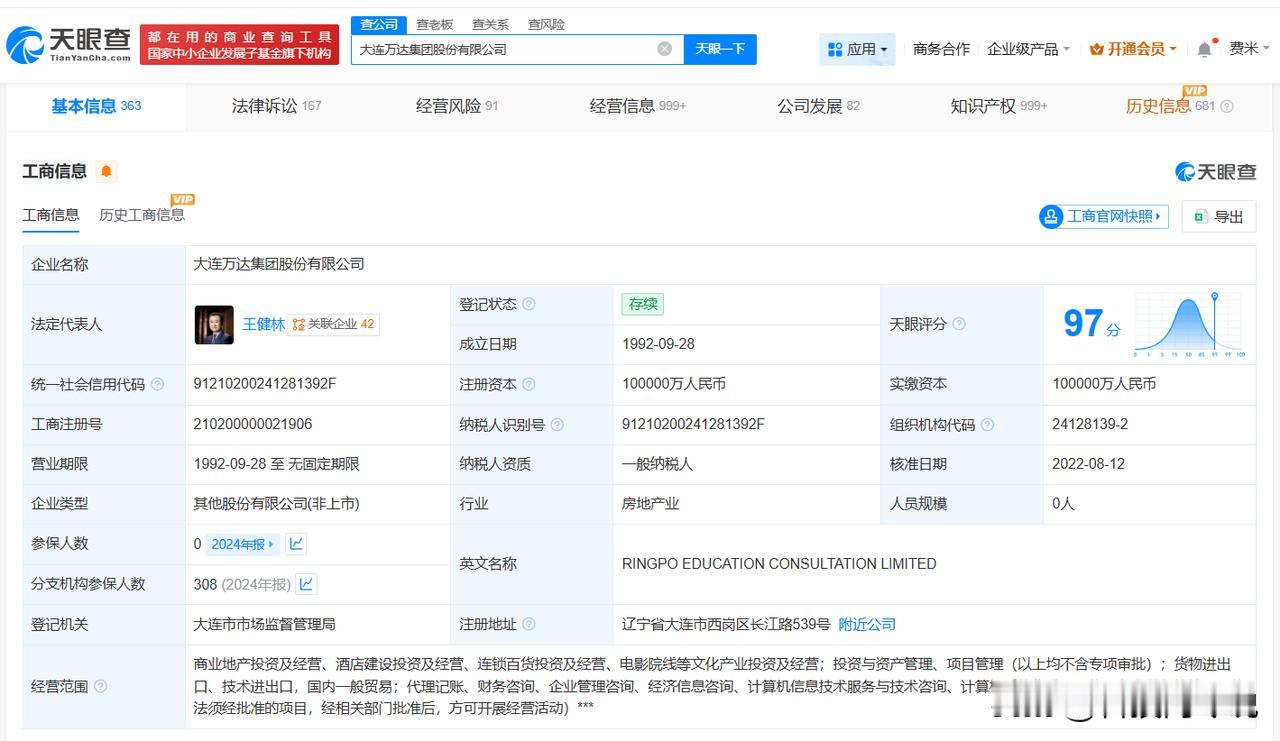Click the 成立日期 value 1992-09-28
1280x741 pixels.
tap(658, 344)
